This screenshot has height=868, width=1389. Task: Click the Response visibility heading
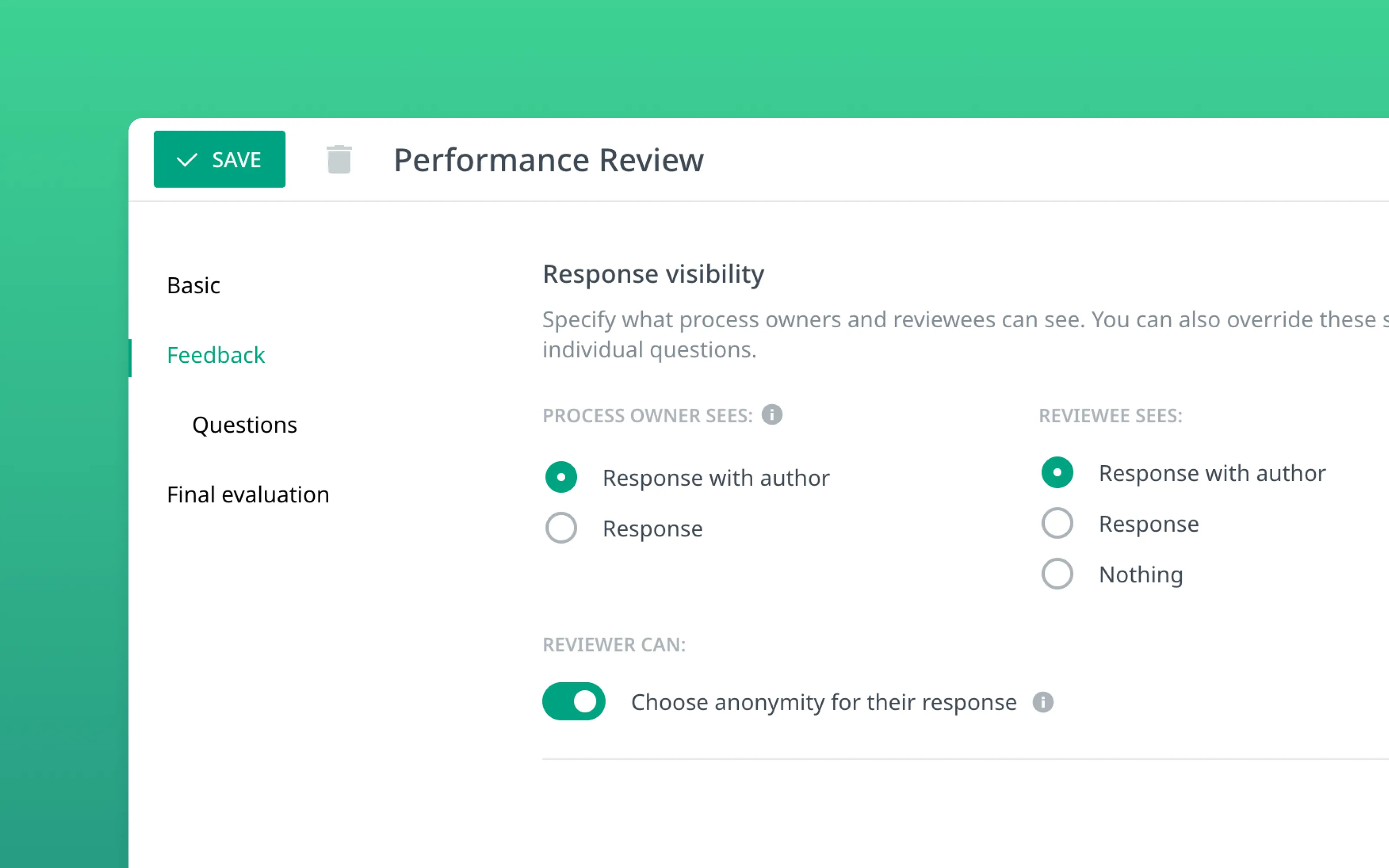(652, 274)
